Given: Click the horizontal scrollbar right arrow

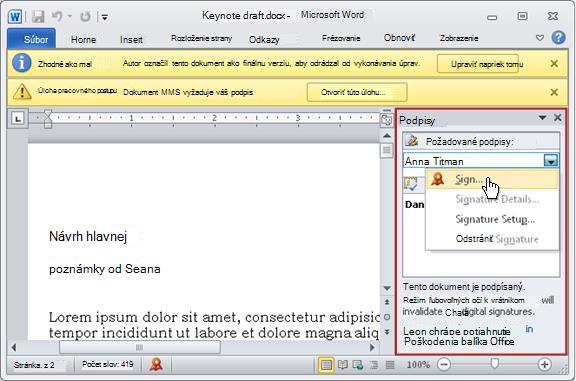Looking at the screenshot, I should pos(372,347).
